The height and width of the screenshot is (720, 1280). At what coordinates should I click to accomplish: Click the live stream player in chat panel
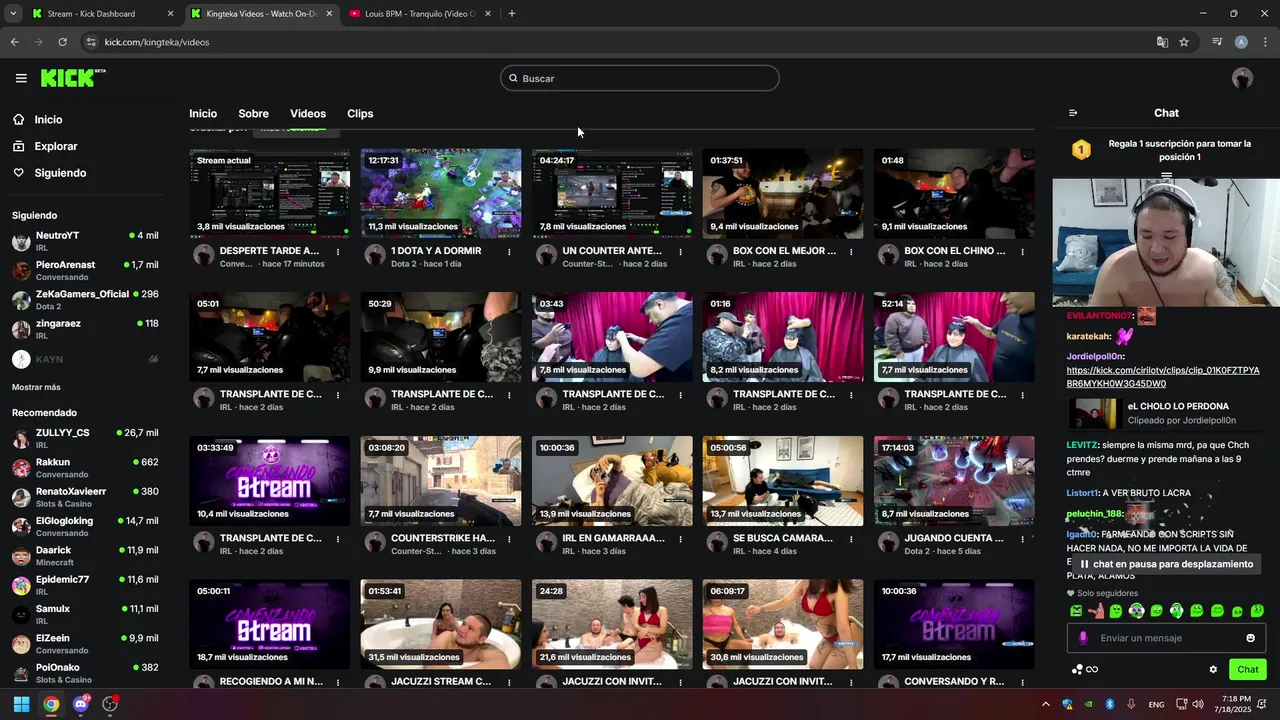[x=1166, y=242]
